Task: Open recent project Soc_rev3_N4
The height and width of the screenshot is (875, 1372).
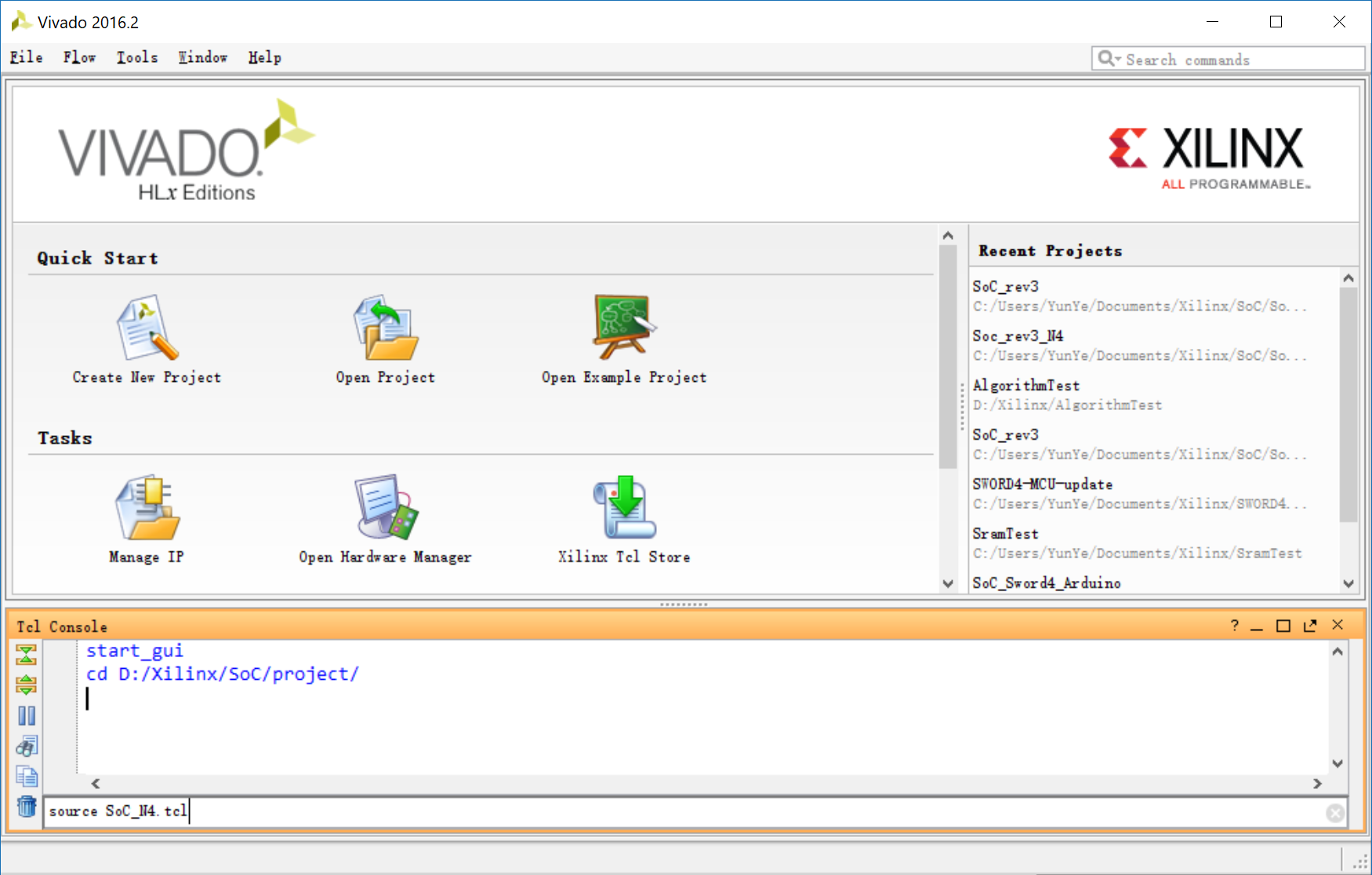Action: [x=1018, y=336]
